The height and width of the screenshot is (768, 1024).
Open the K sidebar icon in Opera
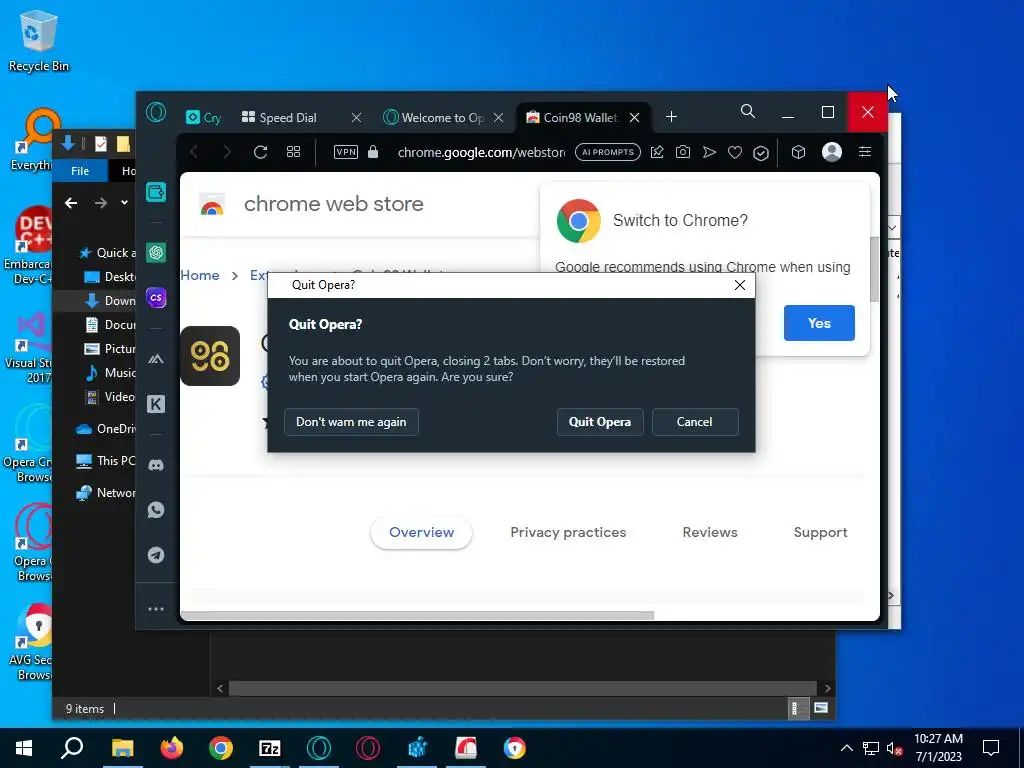coord(156,404)
